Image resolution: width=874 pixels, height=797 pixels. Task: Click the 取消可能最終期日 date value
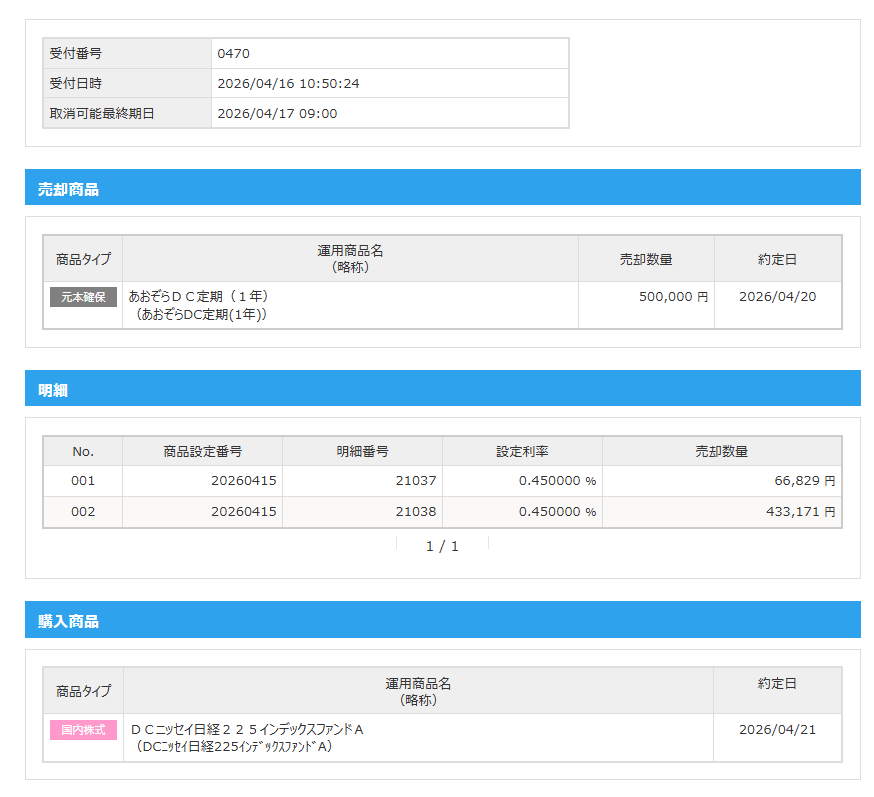pos(277,114)
